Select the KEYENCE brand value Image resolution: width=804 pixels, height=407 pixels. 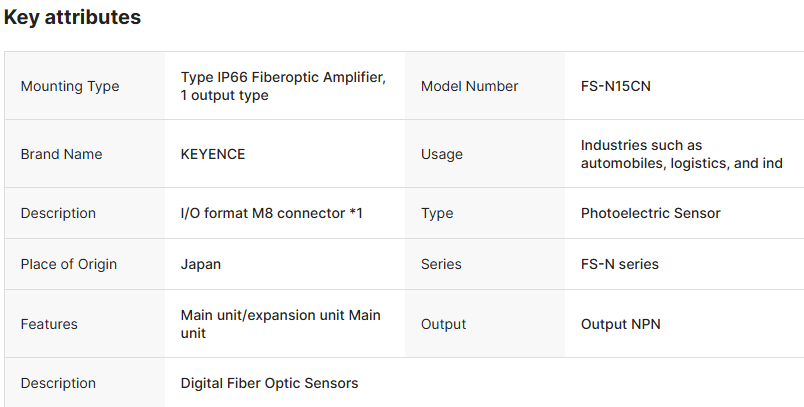213,154
